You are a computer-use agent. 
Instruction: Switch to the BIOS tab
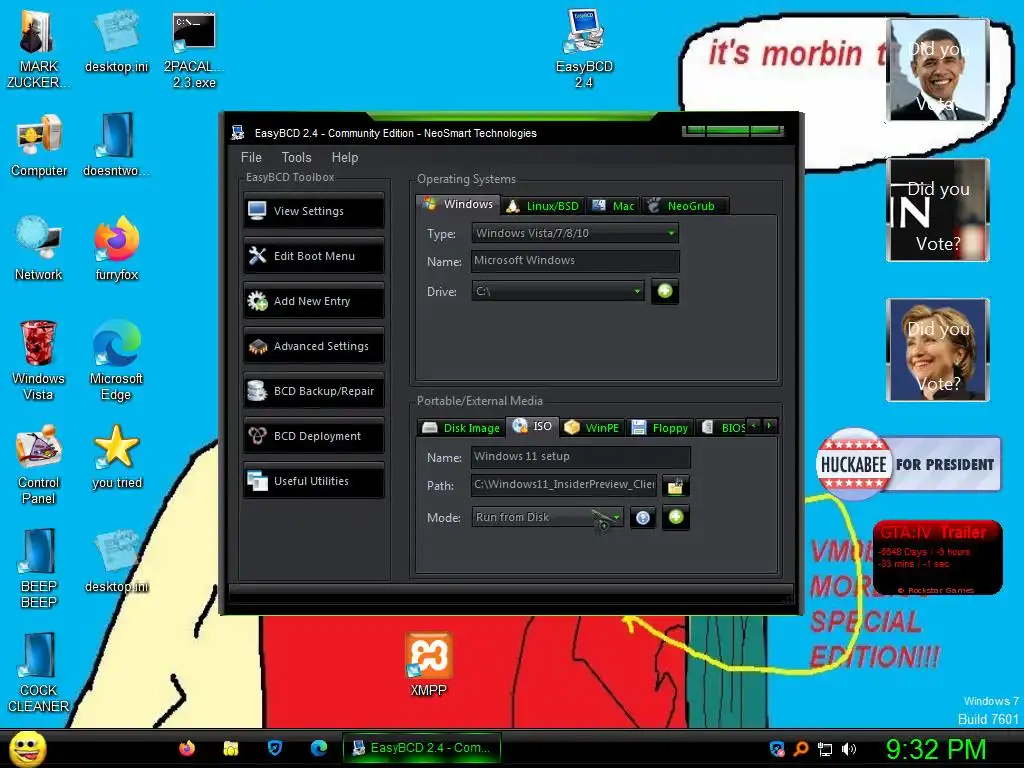pos(723,428)
